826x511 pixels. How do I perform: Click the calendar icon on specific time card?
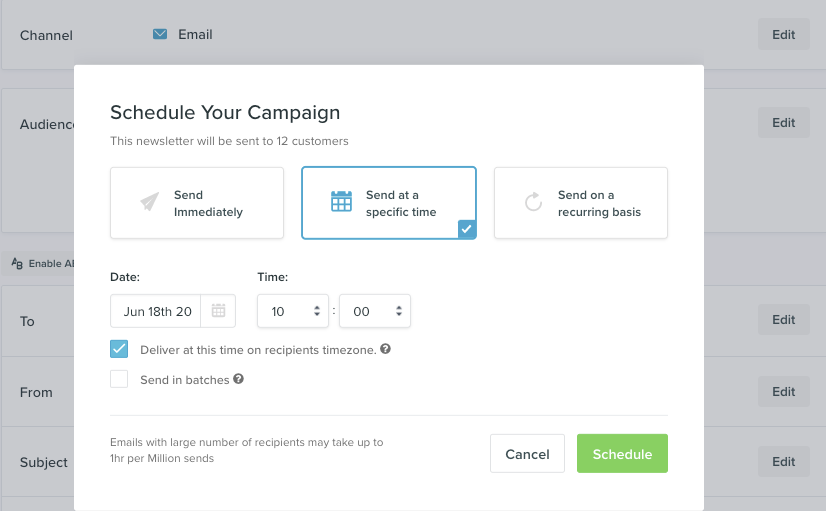(x=342, y=203)
